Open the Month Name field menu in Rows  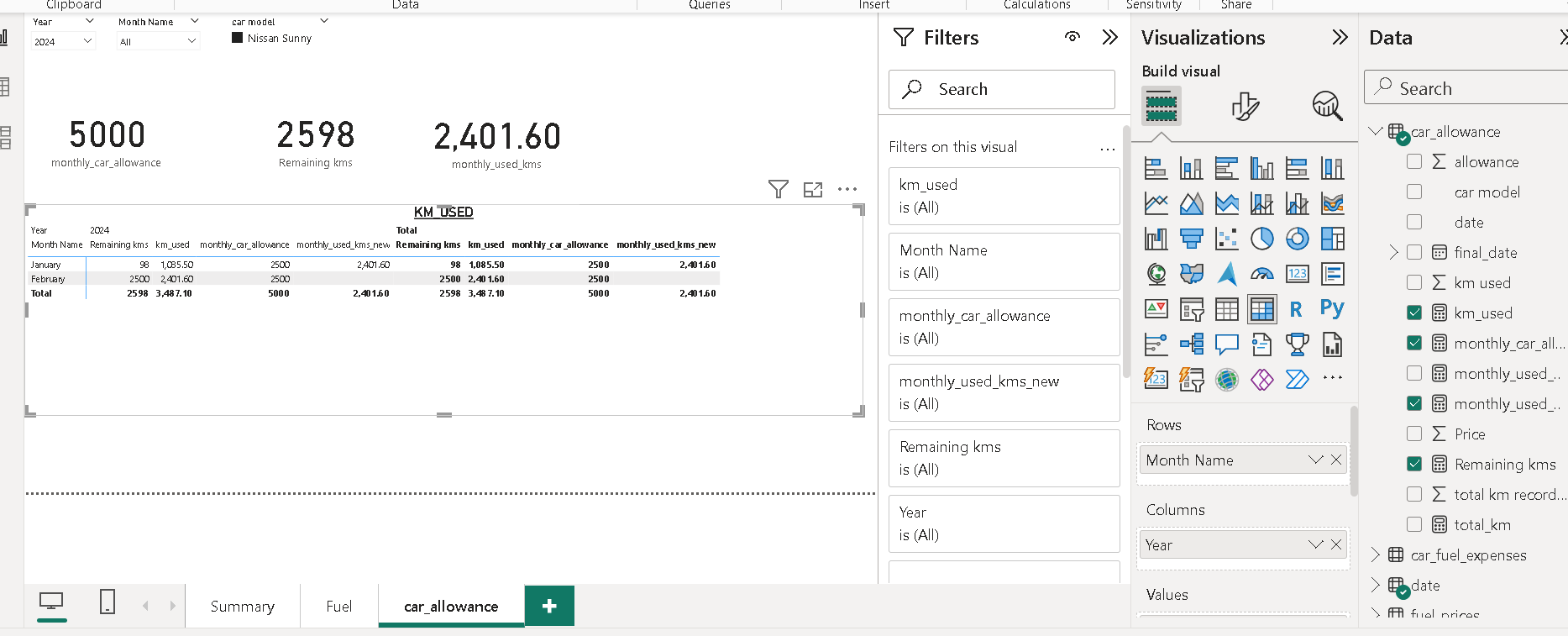(x=1315, y=460)
